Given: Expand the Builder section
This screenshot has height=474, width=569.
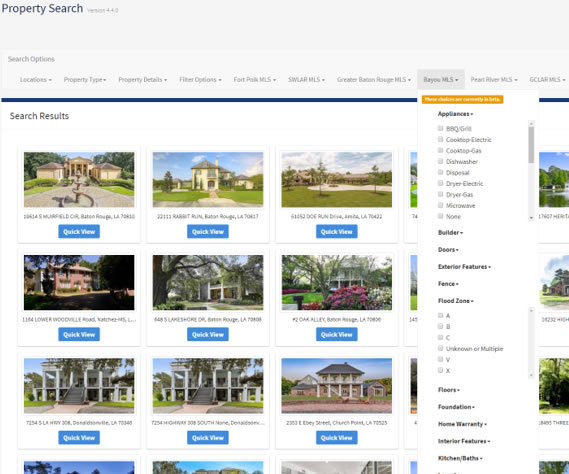Looking at the screenshot, I should [x=450, y=233].
